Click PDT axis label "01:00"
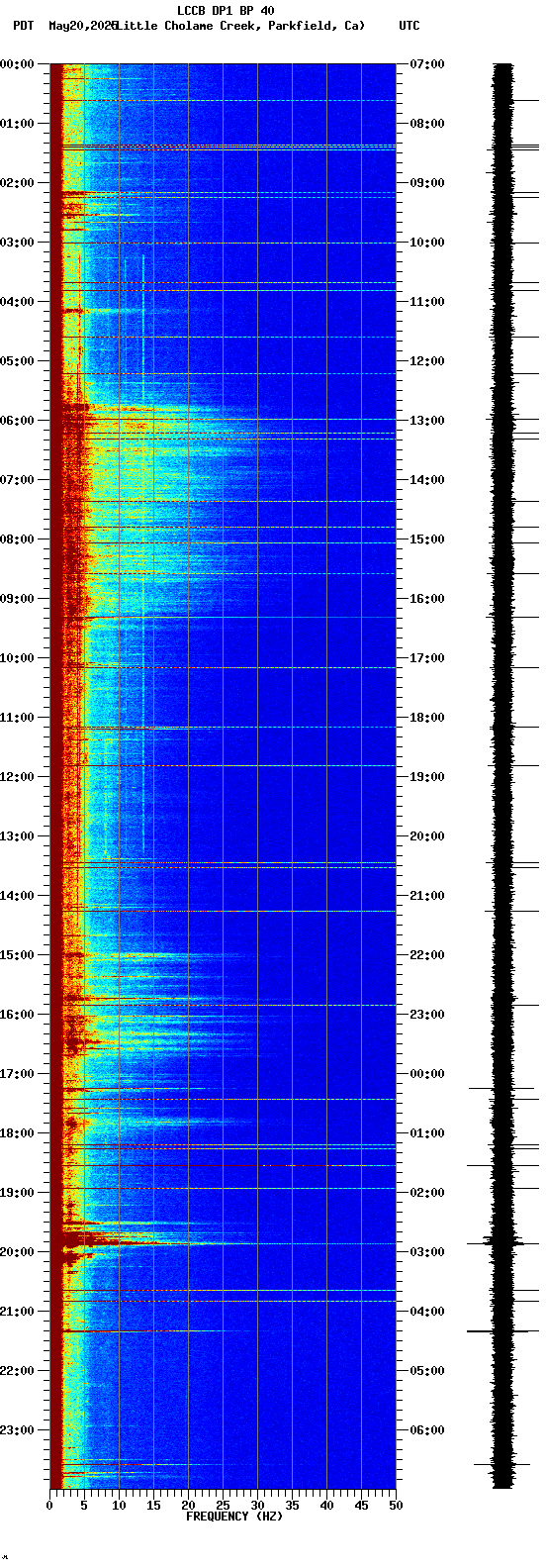 click(x=17, y=124)
